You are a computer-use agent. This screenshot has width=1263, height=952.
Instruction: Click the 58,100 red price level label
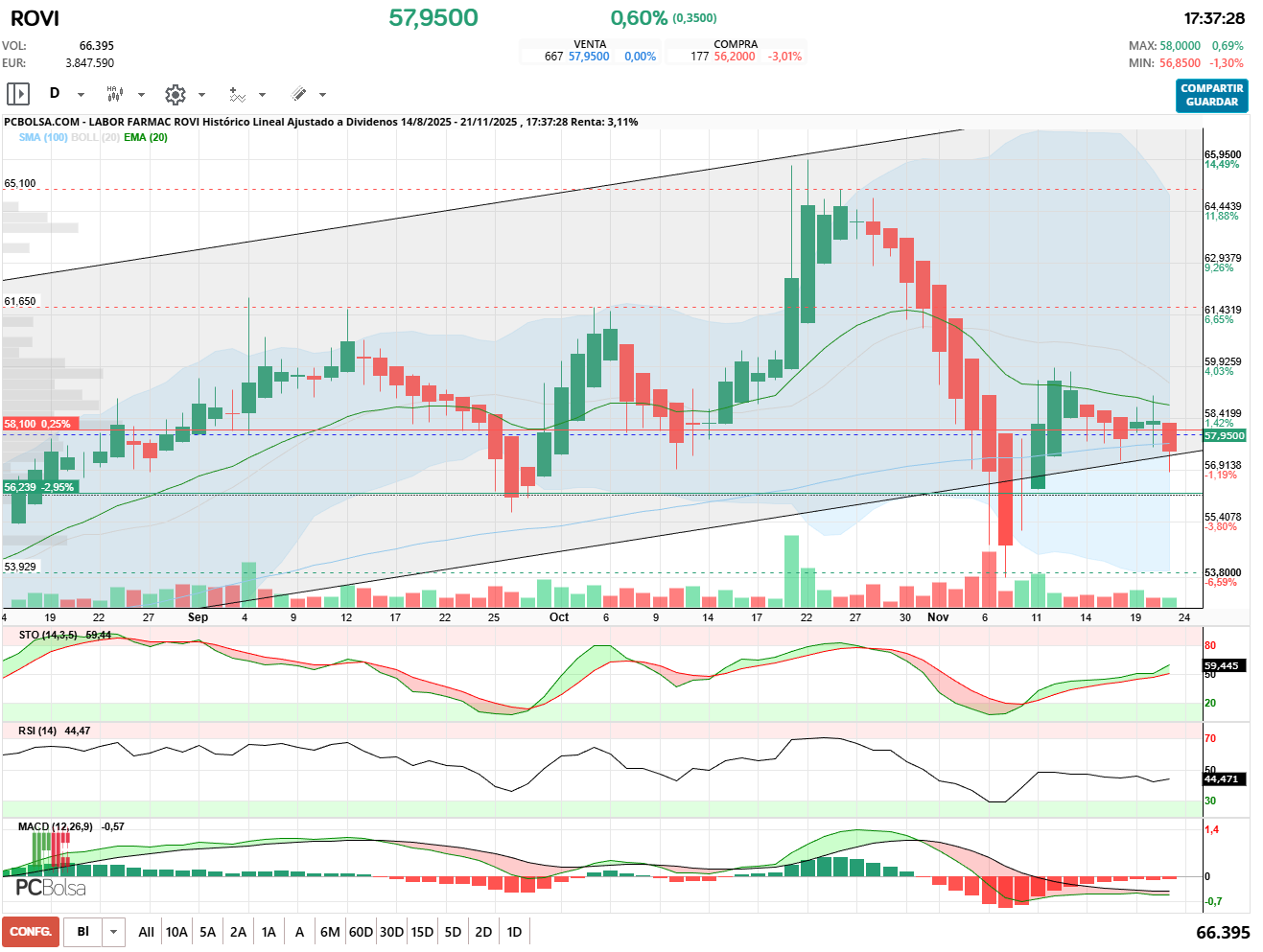[38, 424]
